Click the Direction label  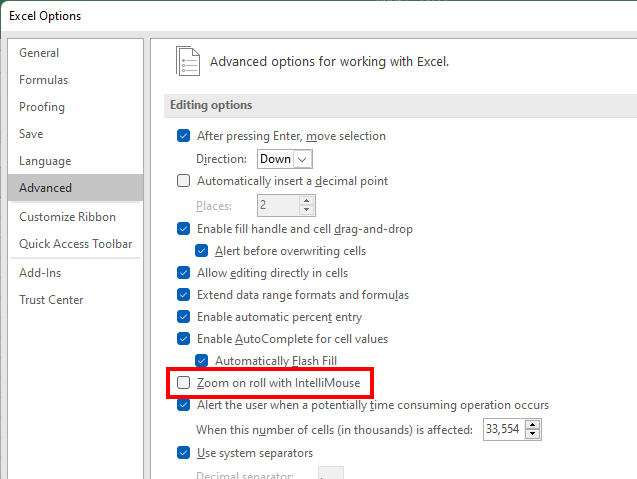pos(221,159)
